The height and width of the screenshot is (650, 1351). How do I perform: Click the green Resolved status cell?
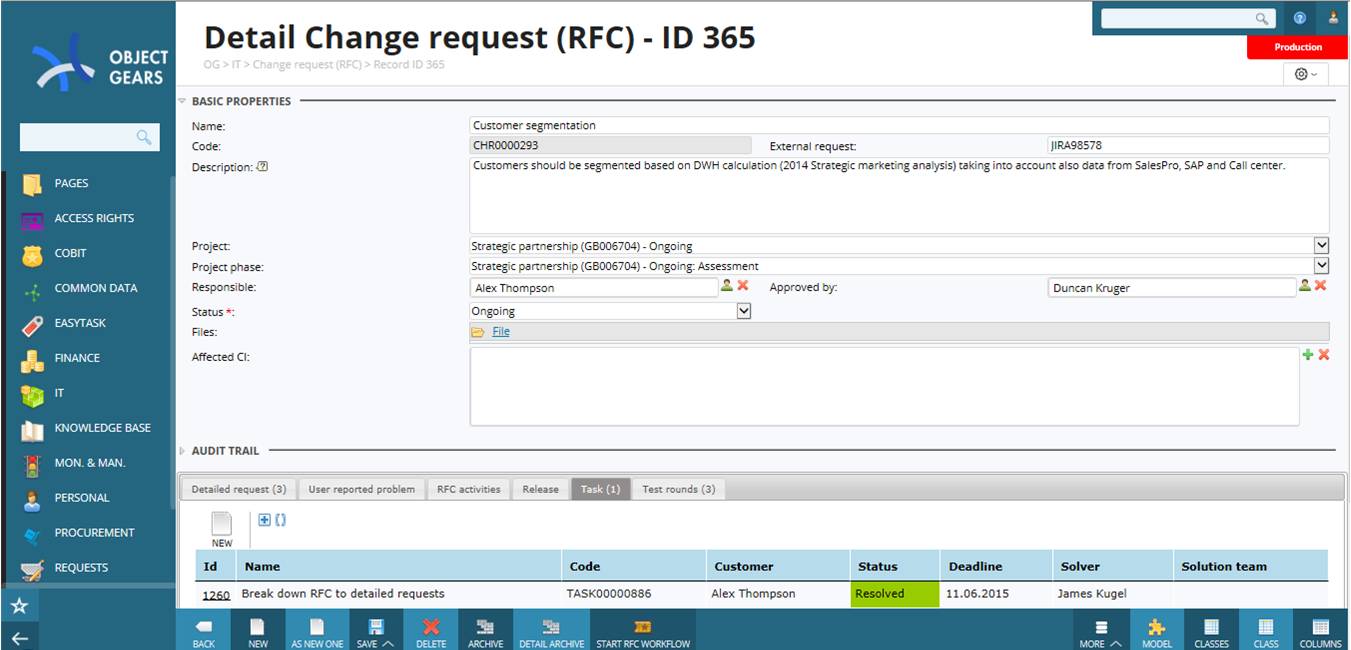(x=895, y=594)
